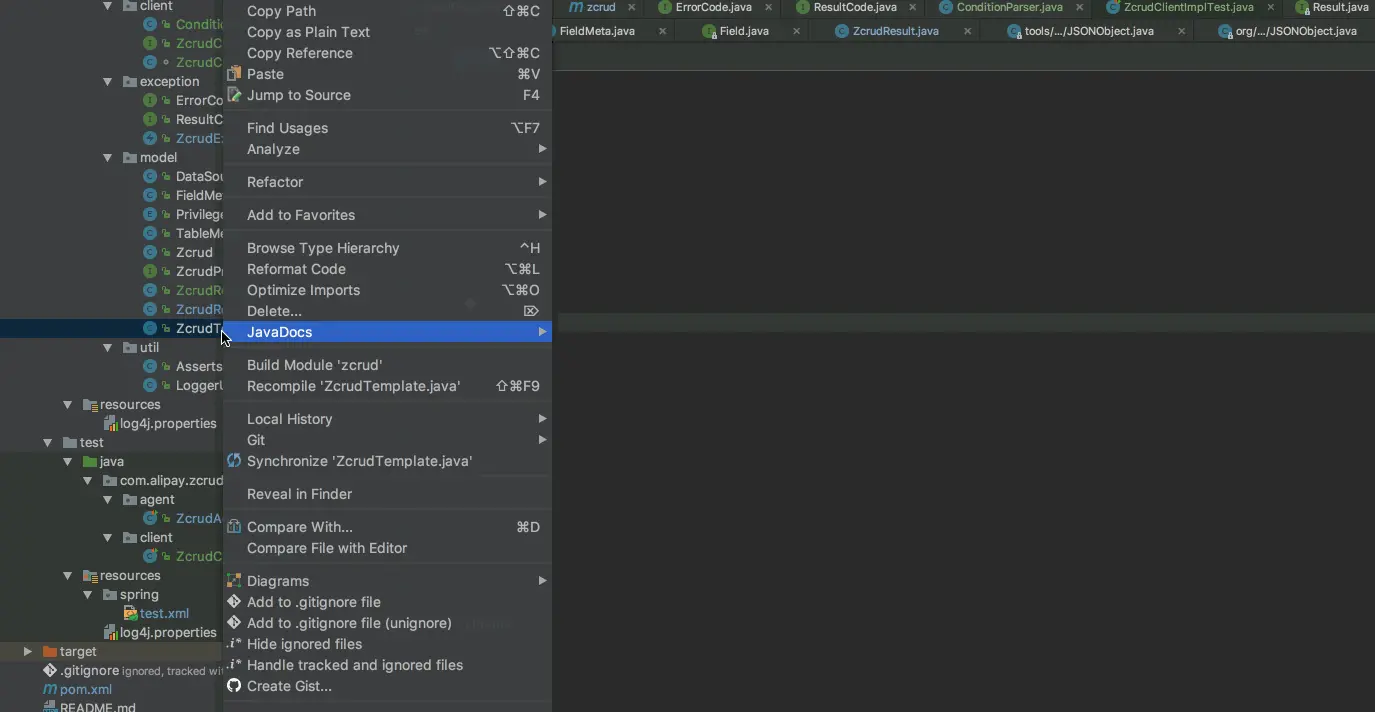Image resolution: width=1375 pixels, height=712 pixels.
Task: Click the Paste clipboard icon
Action: click(234, 74)
